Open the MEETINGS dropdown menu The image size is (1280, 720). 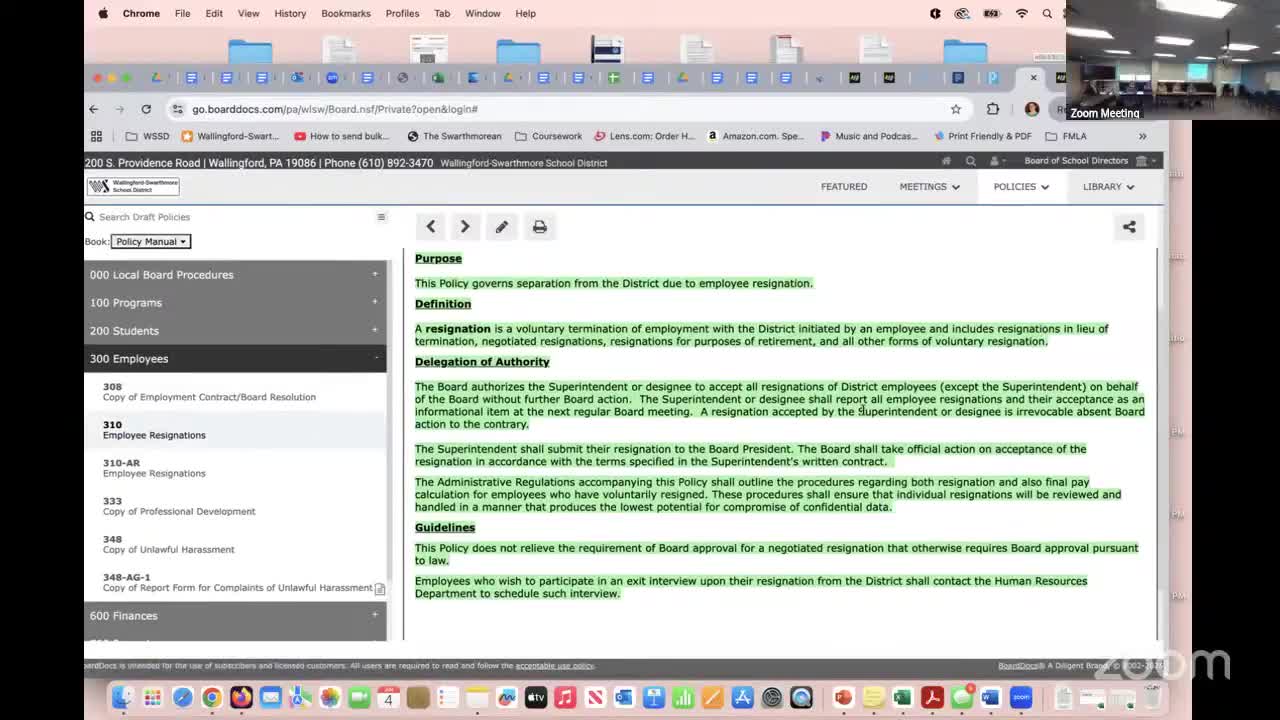pos(929,186)
